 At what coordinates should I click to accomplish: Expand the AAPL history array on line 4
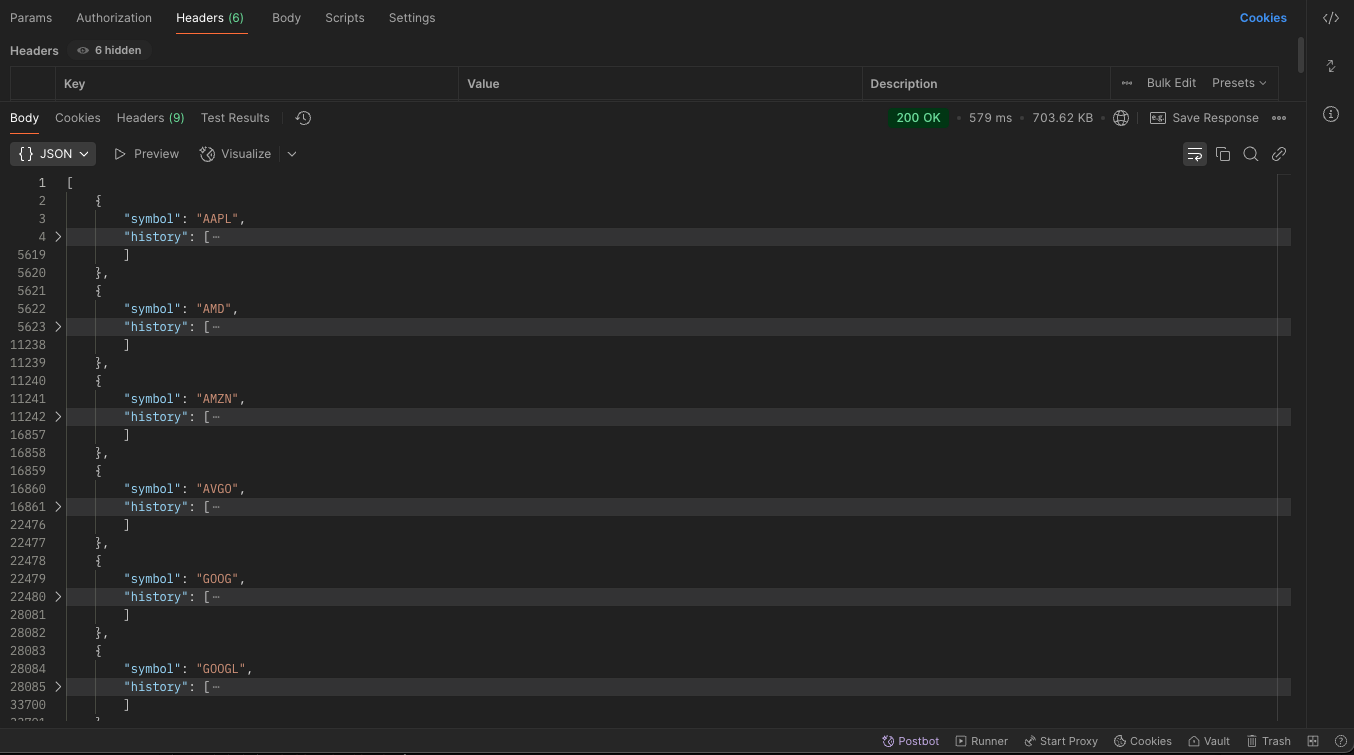coord(58,237)
